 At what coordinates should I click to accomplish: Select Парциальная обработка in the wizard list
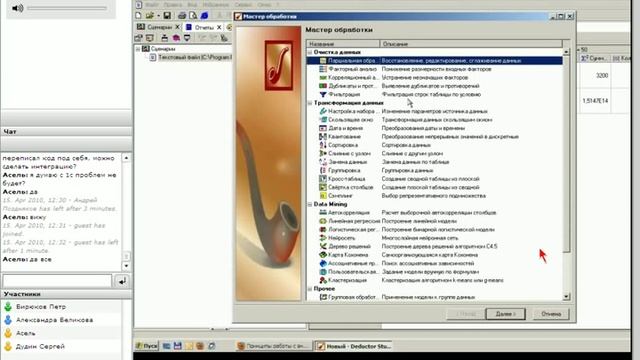[434, 60]
